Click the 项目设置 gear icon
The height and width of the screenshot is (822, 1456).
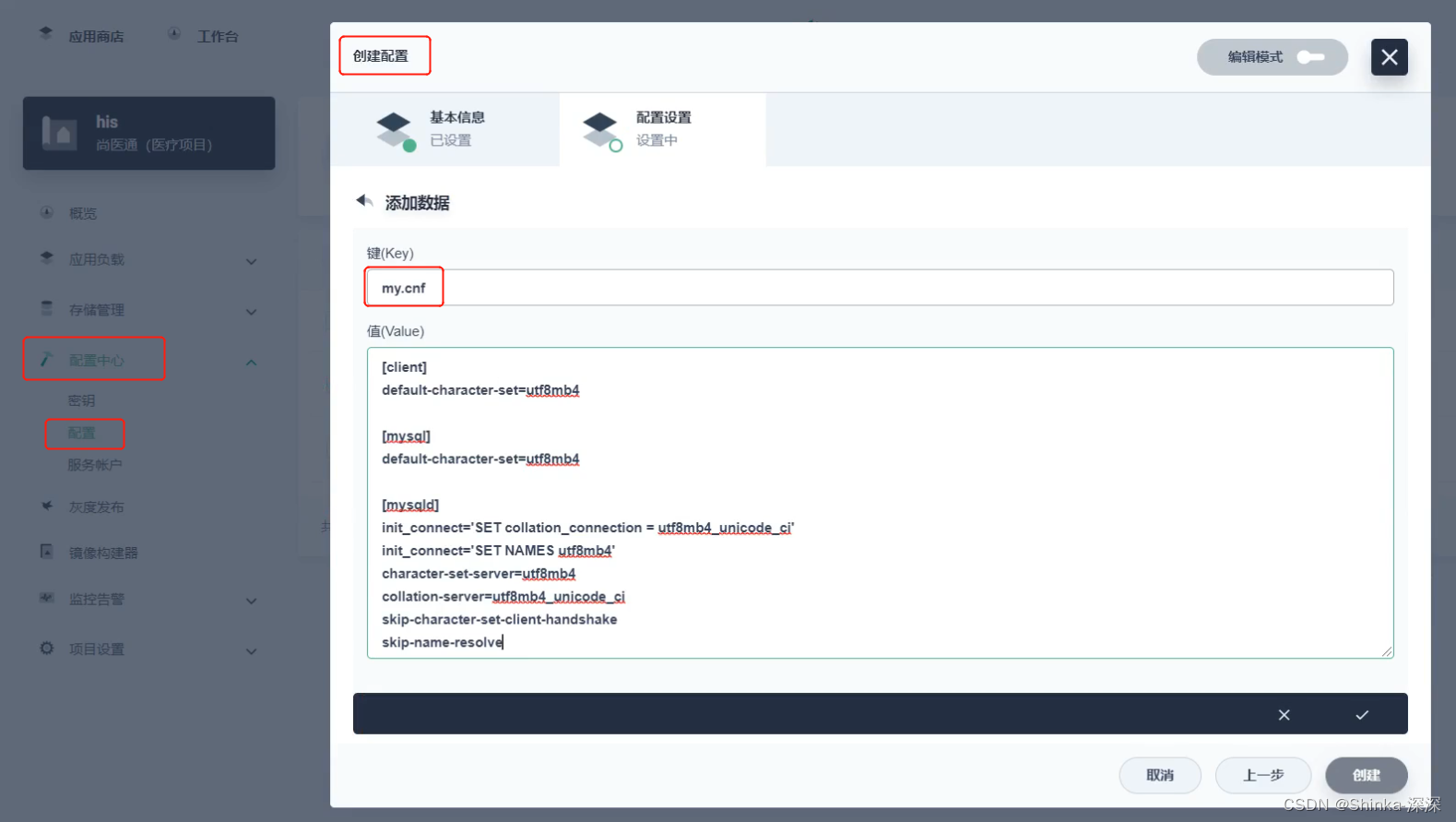click(46, 649)
